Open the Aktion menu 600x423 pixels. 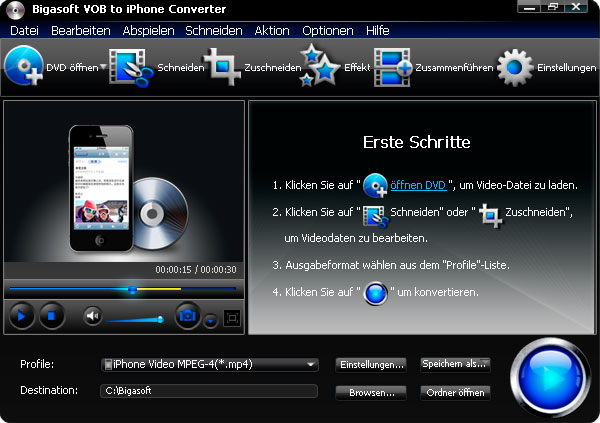pos(272,31)
